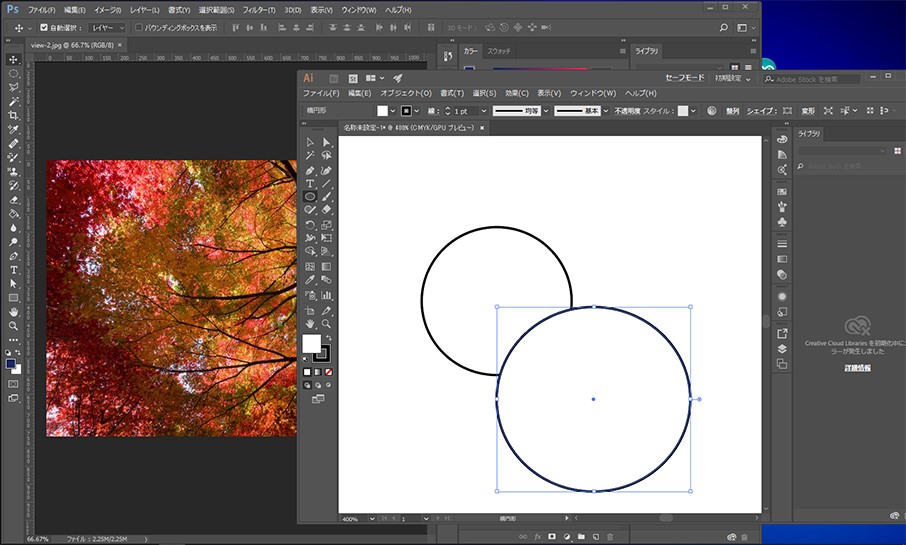Viewport: 906px width, 545px height.
Task: Select Photoshop's Eraser tool
Action: tap(13, 200)
